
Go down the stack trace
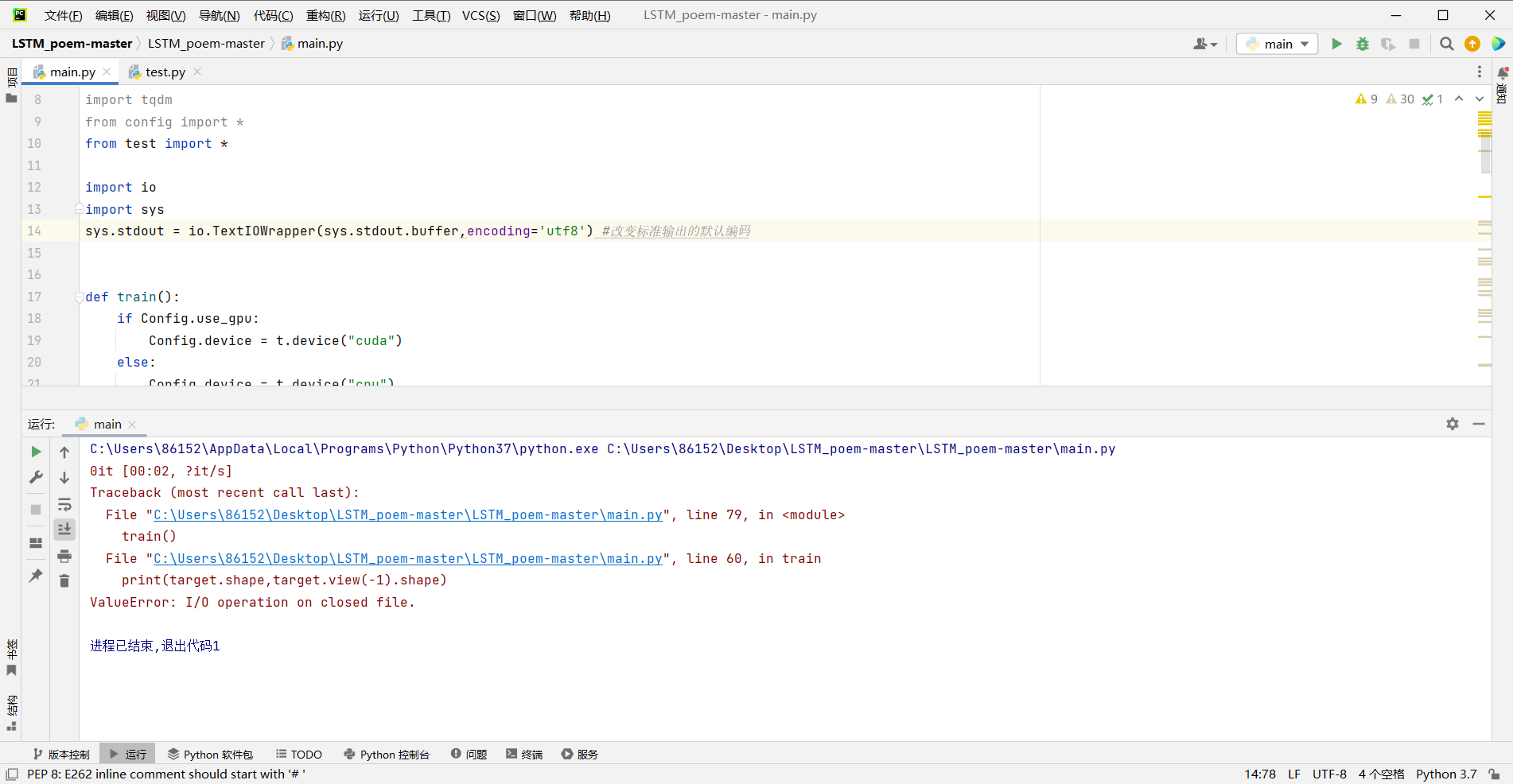(x=64, y=477)
